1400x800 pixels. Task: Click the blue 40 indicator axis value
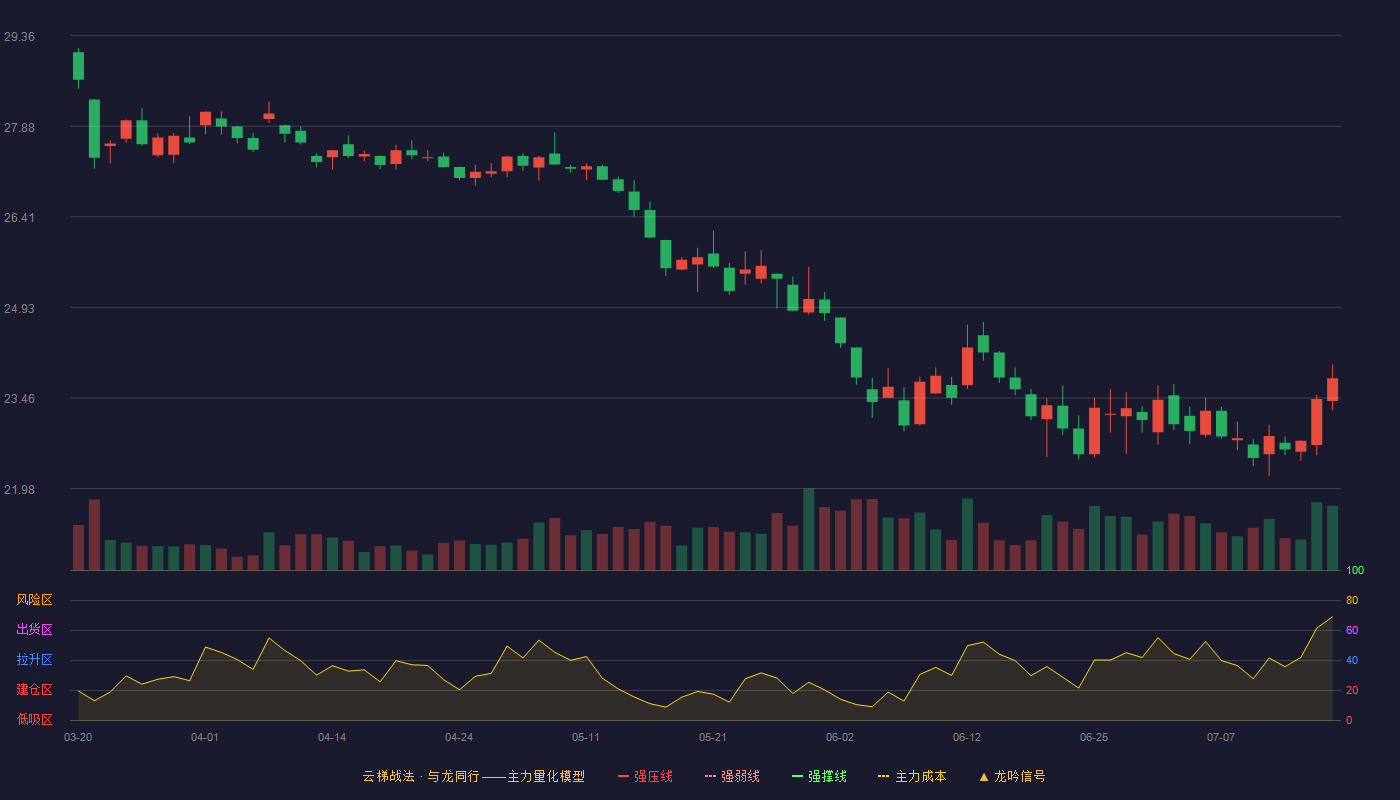pyautogui.click(x=1352, y=661)
